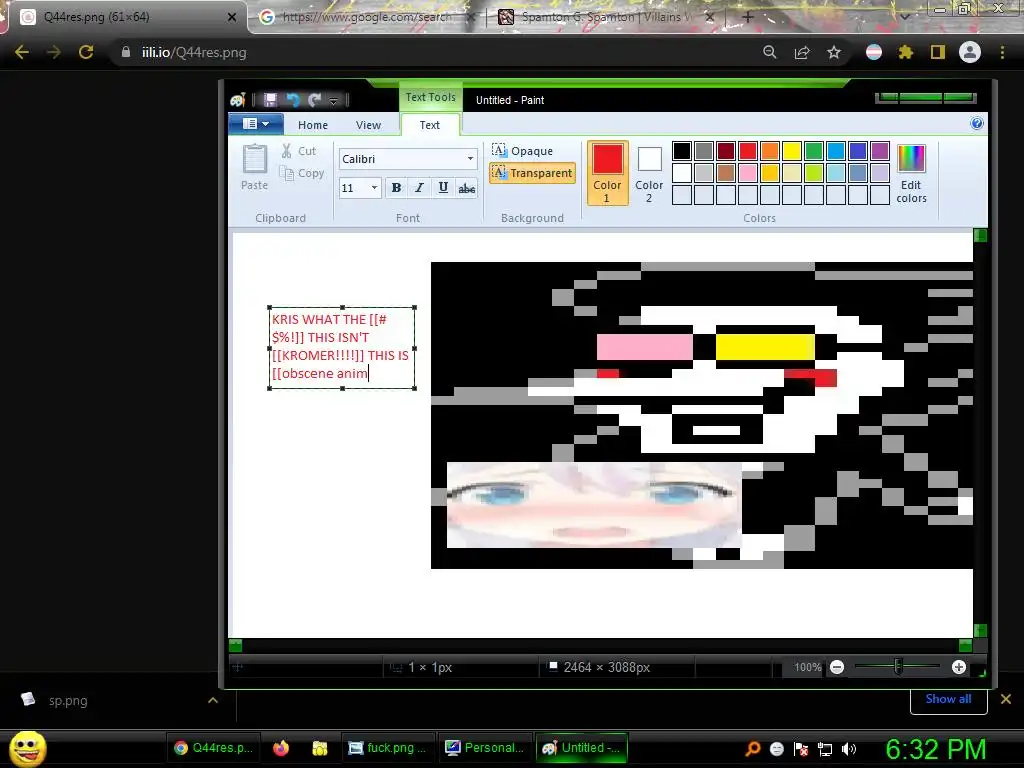
Task: Open Start menu smiley button
Action: [28, 748]
